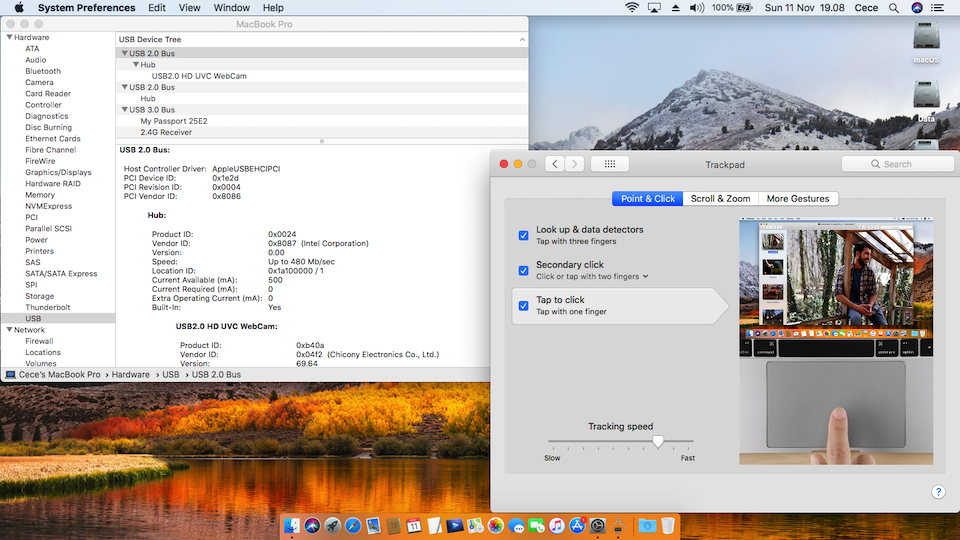Open Launchpad rocket icon in Dock
Screen dimensions: 960x540
[332, 525]
